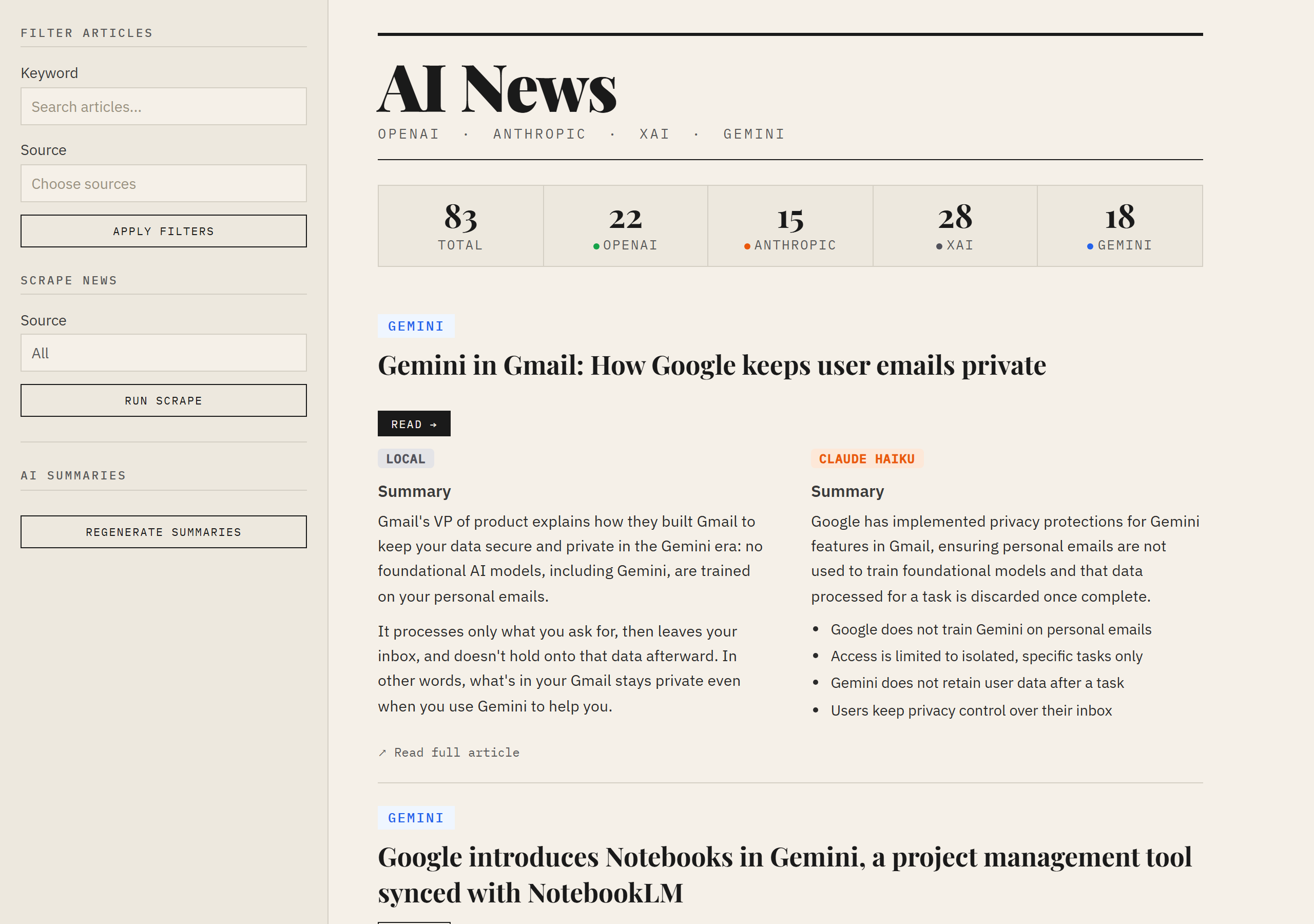The image size is (1314, 924).
Task: Click the Gemini tag above the Notebooks article
Action: [x=416, y=818]
